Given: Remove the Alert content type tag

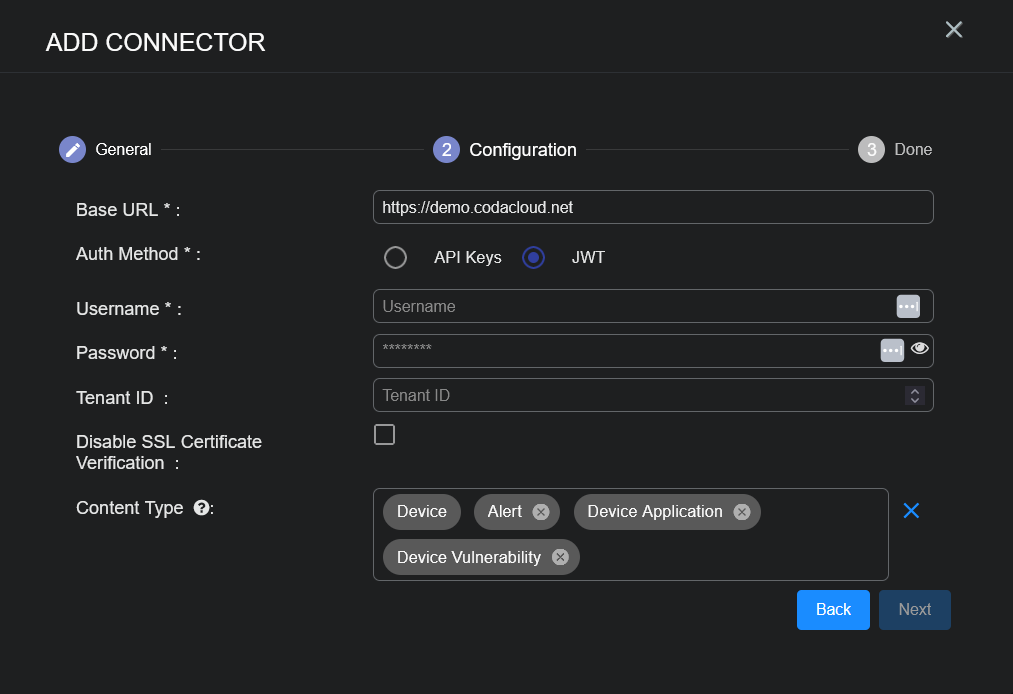Looking at the screenshot, I should click(541, 512).
